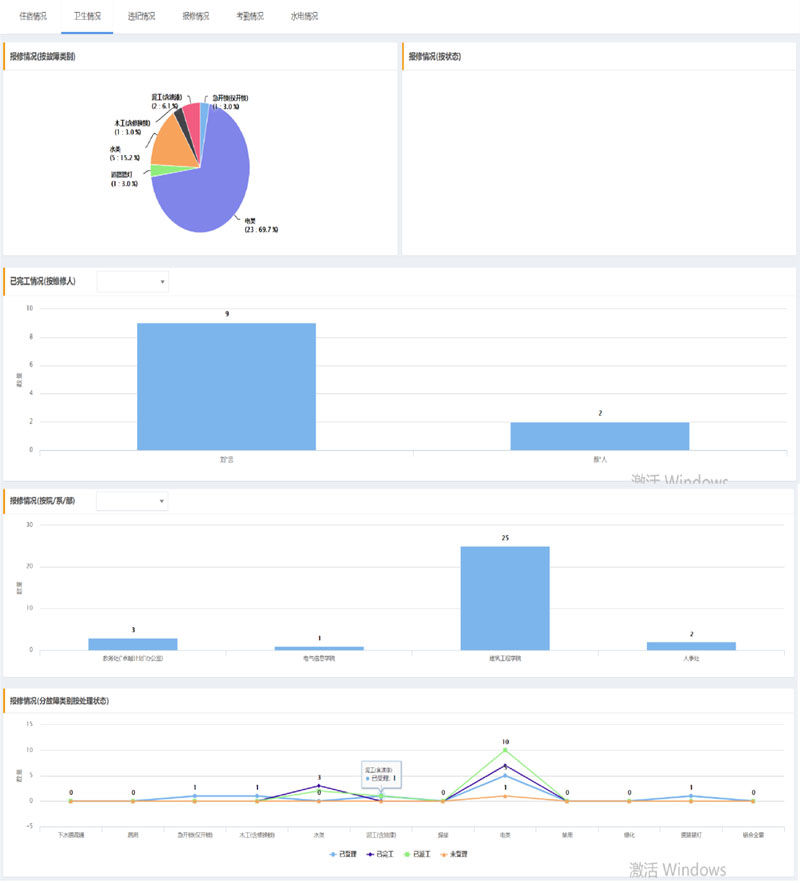The image size is (800, 883).
Task: Open the 水电情况 tab
Action: pyautogui.click(x=304, y=17)
